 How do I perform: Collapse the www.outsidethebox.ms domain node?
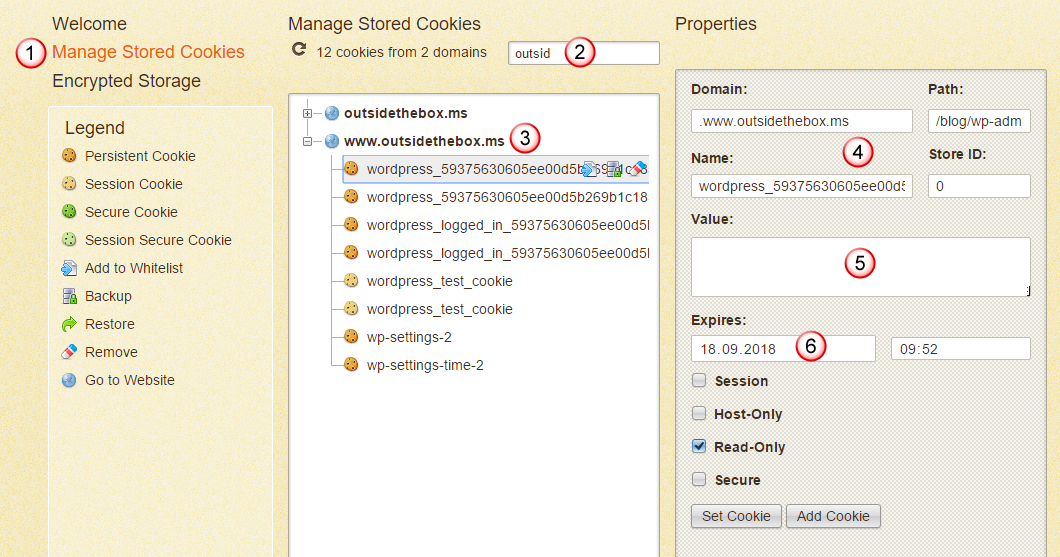coord(308,141)
